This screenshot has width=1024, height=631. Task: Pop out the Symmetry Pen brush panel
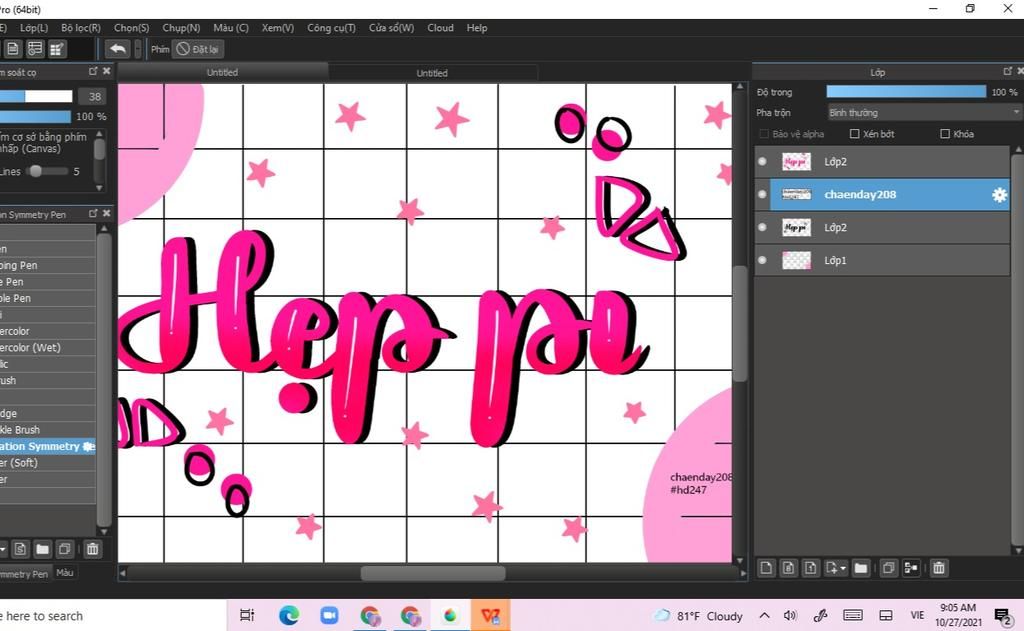pos(93,213)
